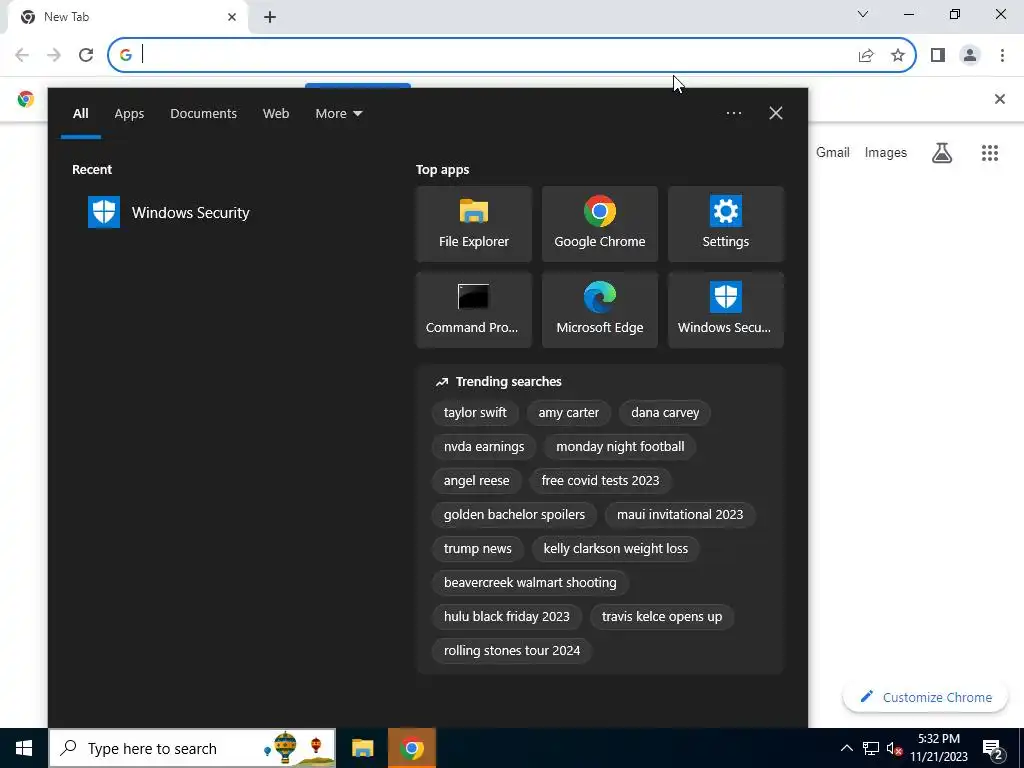Search trending 'travis kelce opens up'
Image resolution: width=1024 pixels, height=768 pixels.
click(x=662, y=616)
